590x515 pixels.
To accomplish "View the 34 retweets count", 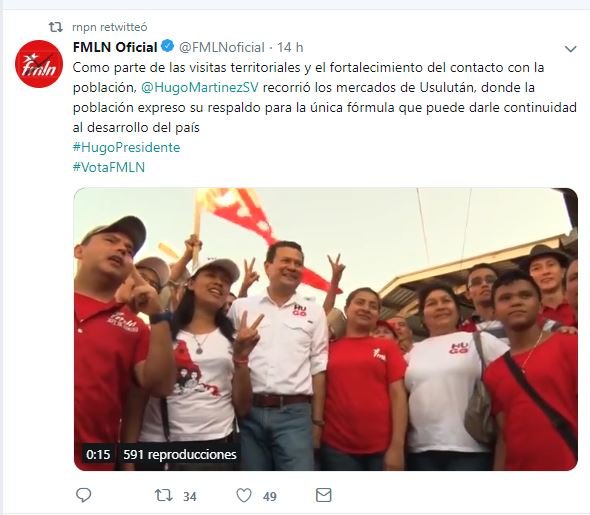I will coord(190,497).
